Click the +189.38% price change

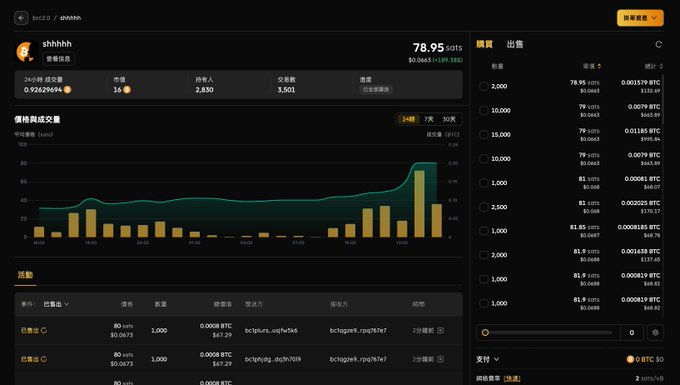448,60
